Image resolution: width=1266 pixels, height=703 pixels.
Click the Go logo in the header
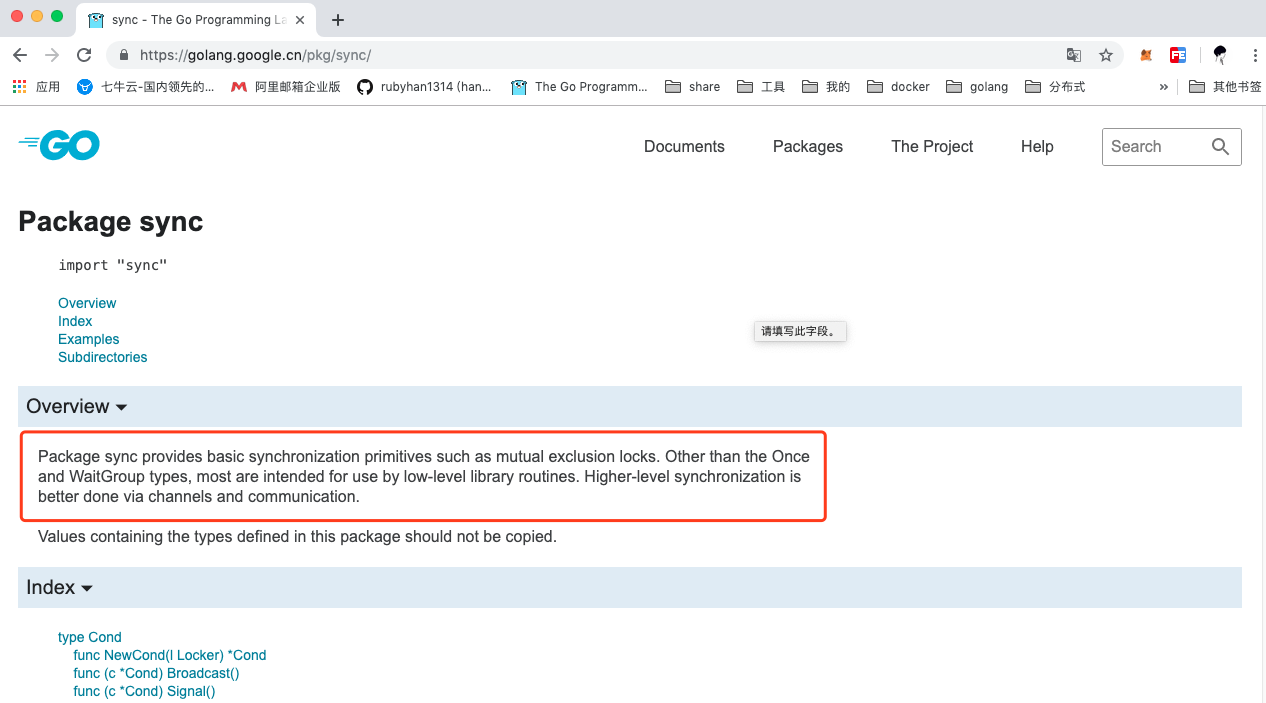(59, 146)
